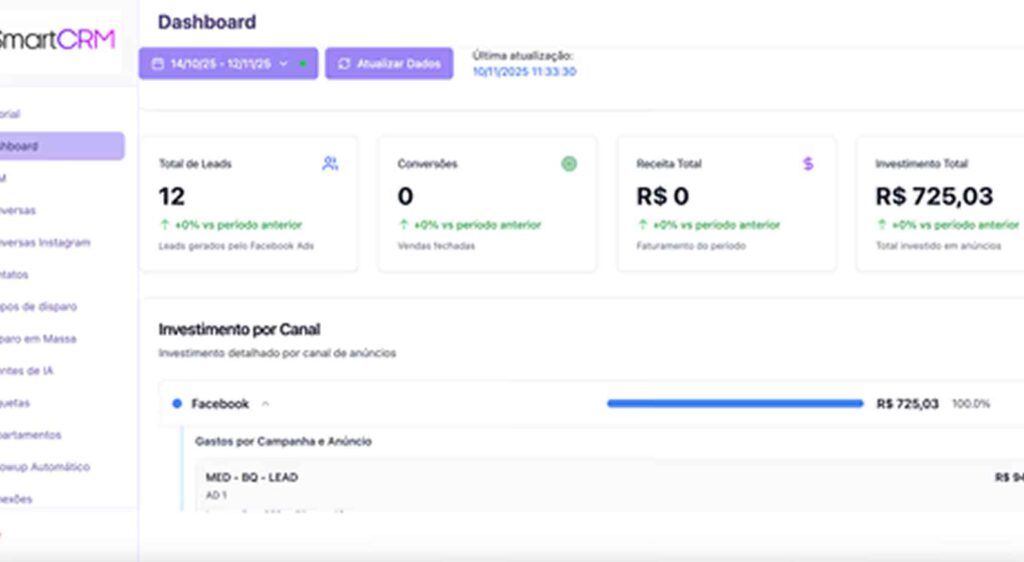This screenshot has height=562, width=1024.
Task: Click the refresh icon in Atualizar Dados
Action: click(344, 64)
